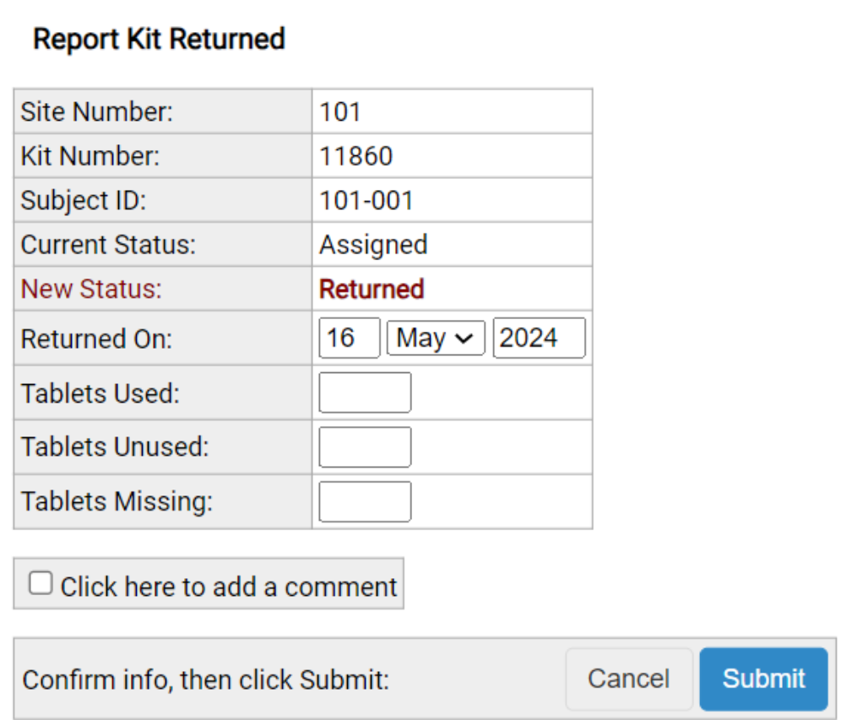841x720 pixels.
Task: Click the Submit button
Action: [x=763, y=678]
